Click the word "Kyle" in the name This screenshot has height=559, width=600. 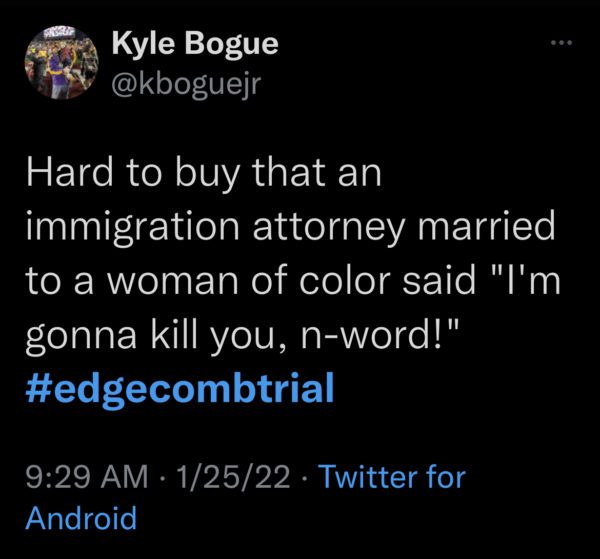[145, 43]
